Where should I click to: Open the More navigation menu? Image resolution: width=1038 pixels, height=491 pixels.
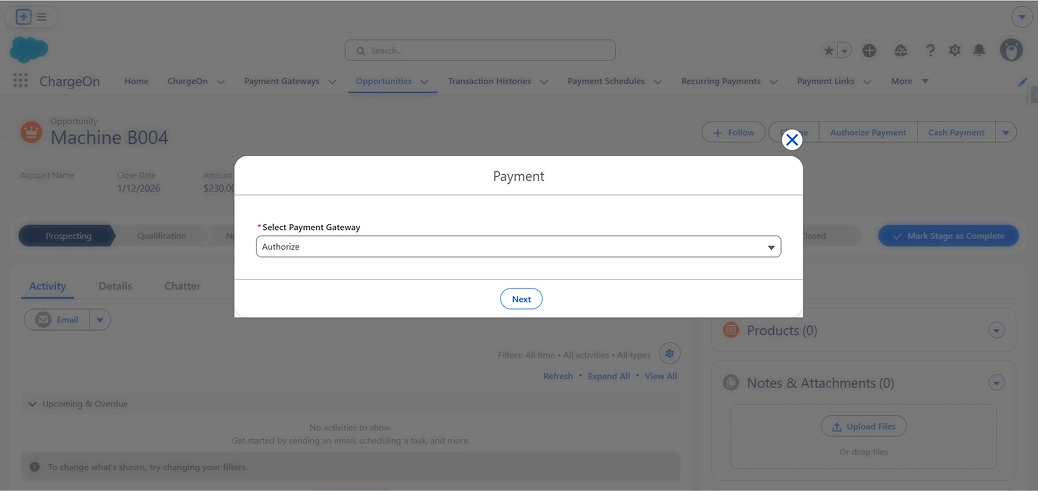[x=910, y=81]
